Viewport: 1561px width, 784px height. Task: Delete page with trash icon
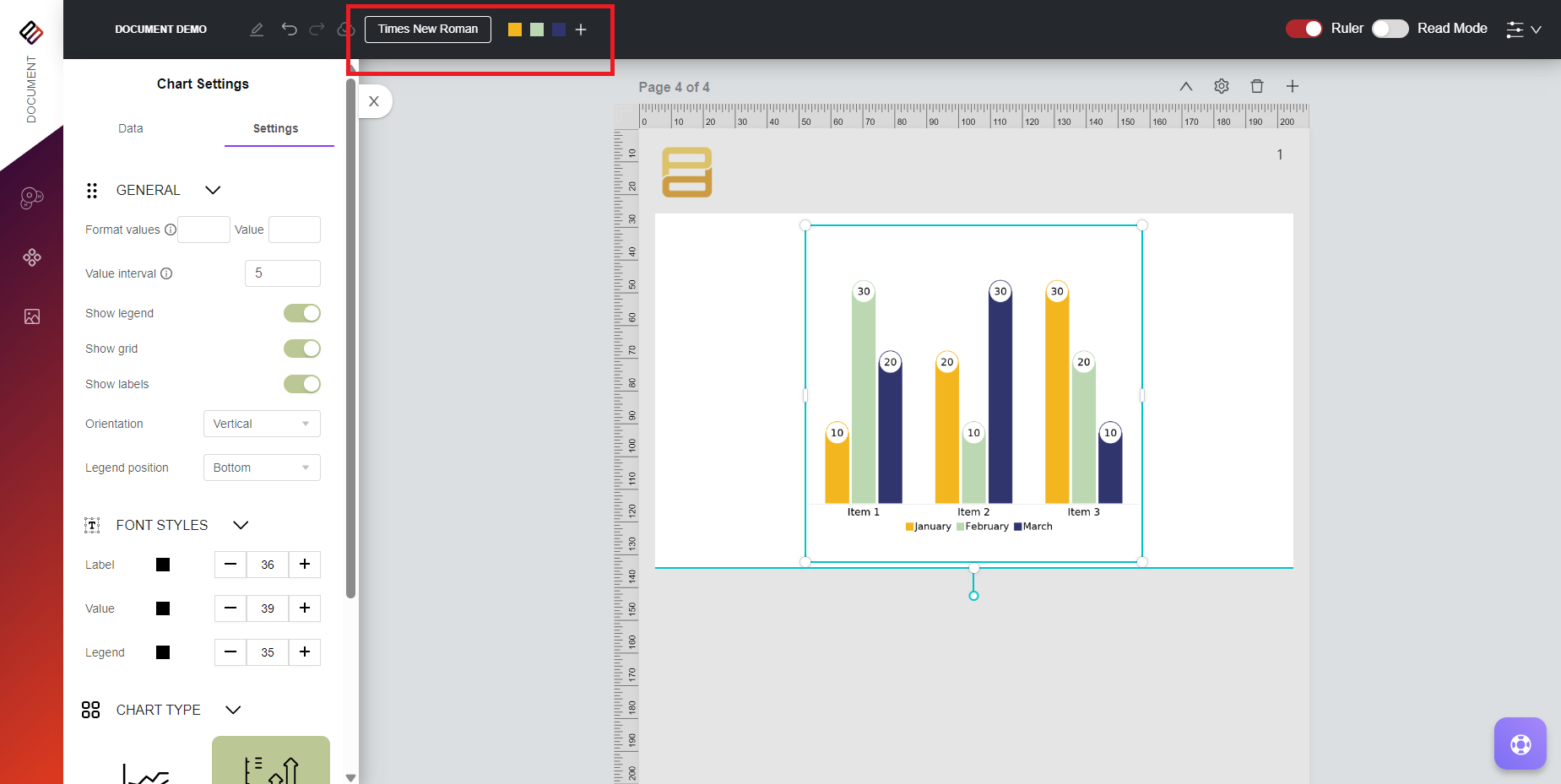click(1256, 86)
